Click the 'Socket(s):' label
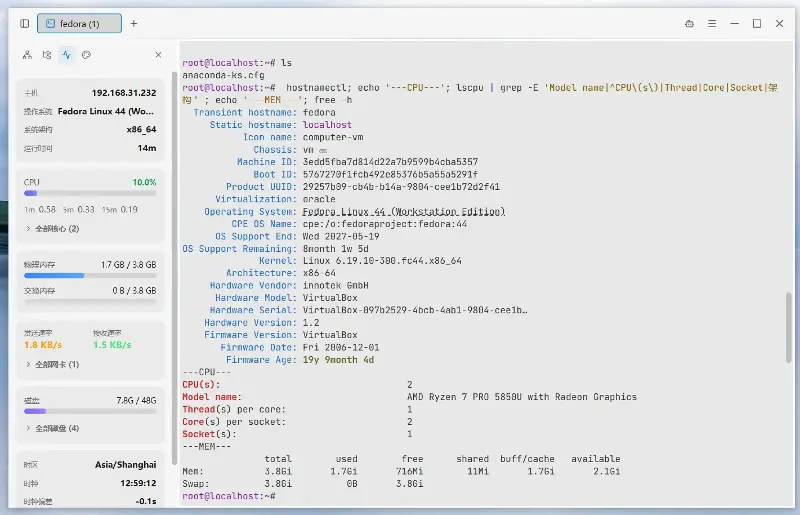This screenshot has height=515, width=800. click(x=209, y=434)
